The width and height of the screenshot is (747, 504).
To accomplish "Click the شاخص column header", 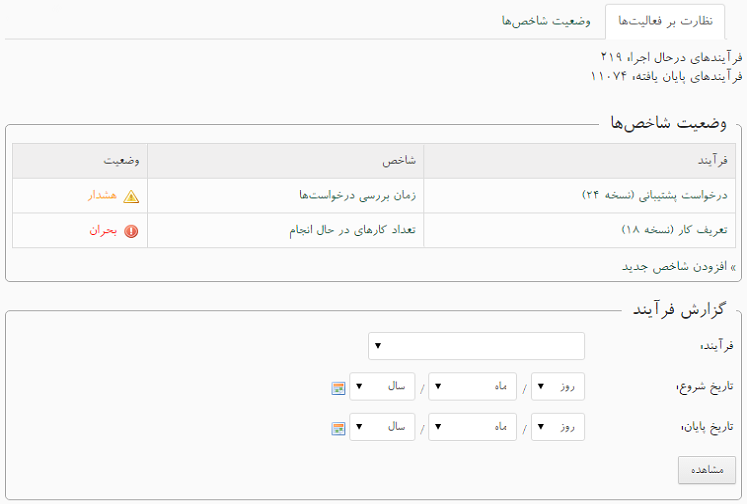I will pos(285,161).
